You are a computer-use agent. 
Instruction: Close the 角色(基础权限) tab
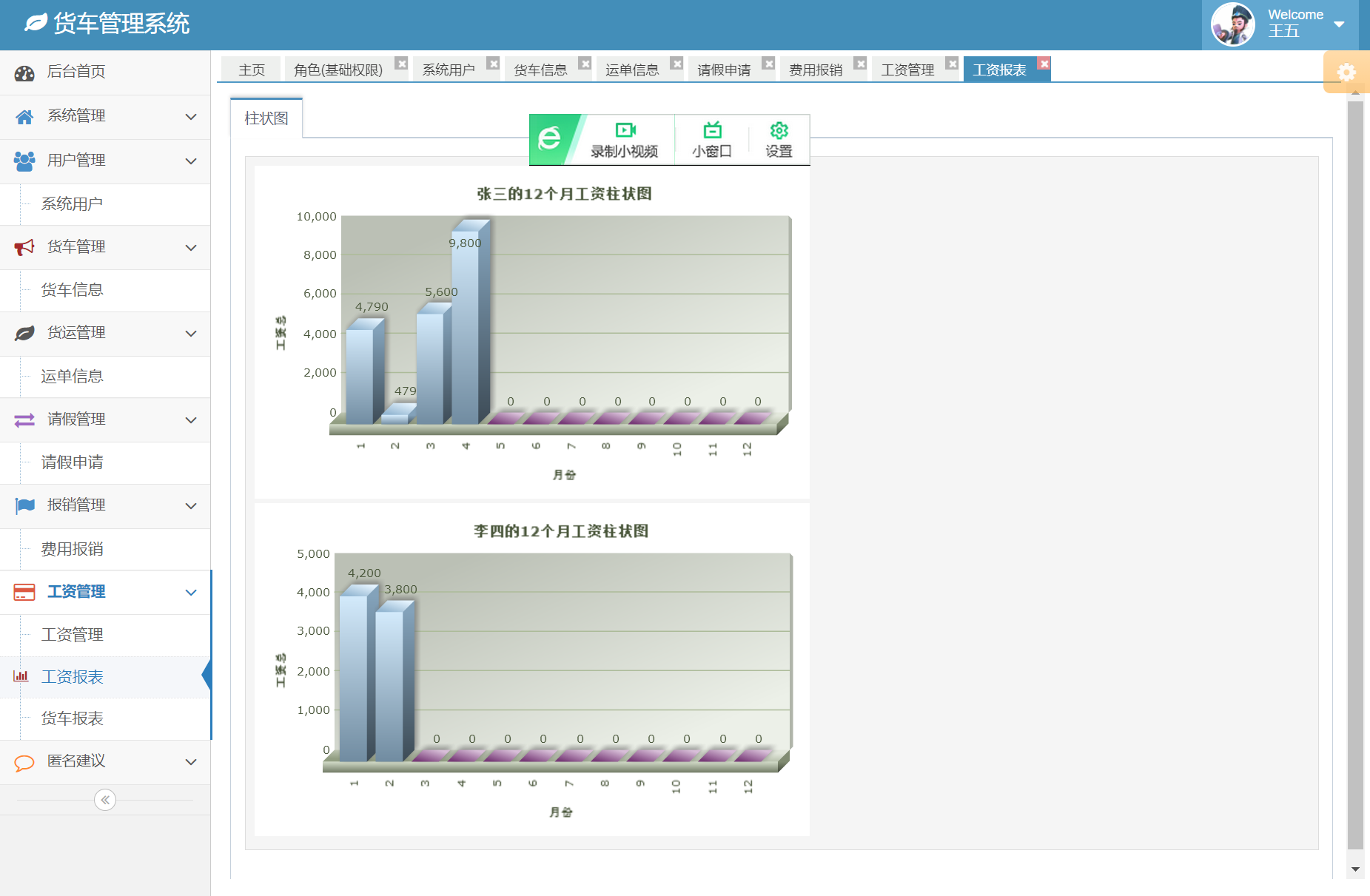coord(401,64)
